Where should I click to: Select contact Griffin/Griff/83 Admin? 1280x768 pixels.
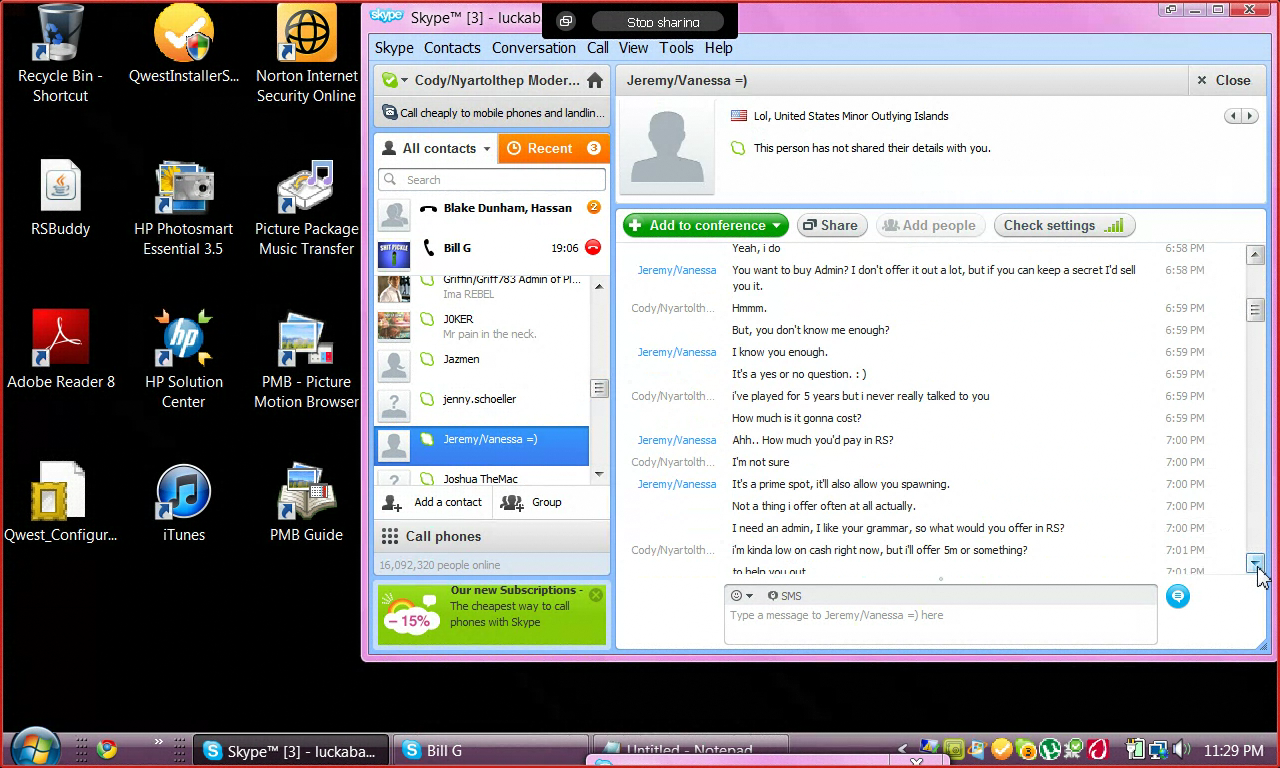482,288
